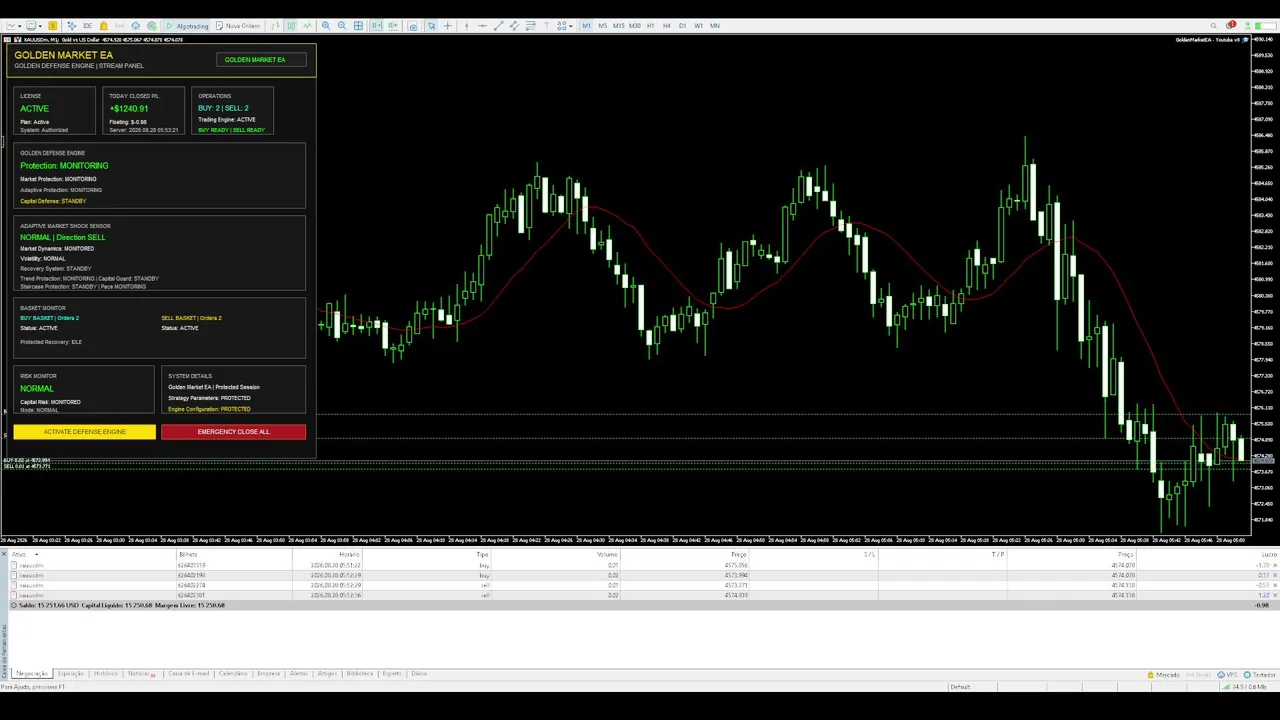Screen dimensions: 1280x720
Task: Click the yellow shopping bag market icon
Action: point(104,26)
